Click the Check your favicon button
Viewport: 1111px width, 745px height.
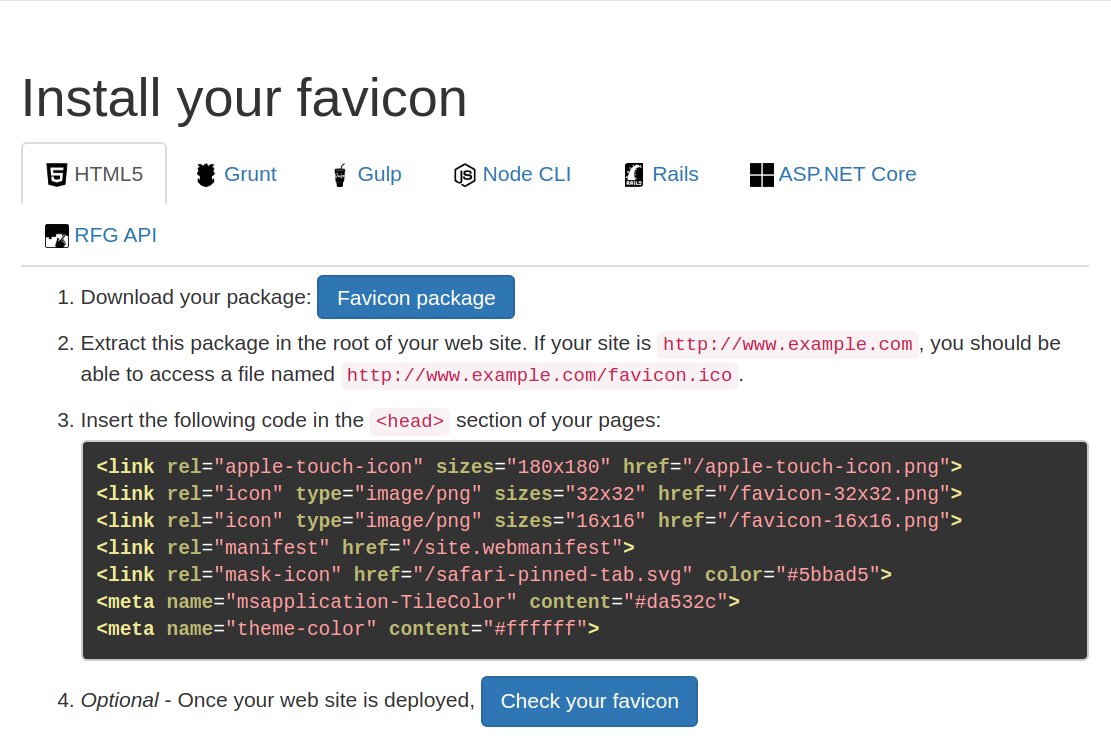(x=590, y=701)
